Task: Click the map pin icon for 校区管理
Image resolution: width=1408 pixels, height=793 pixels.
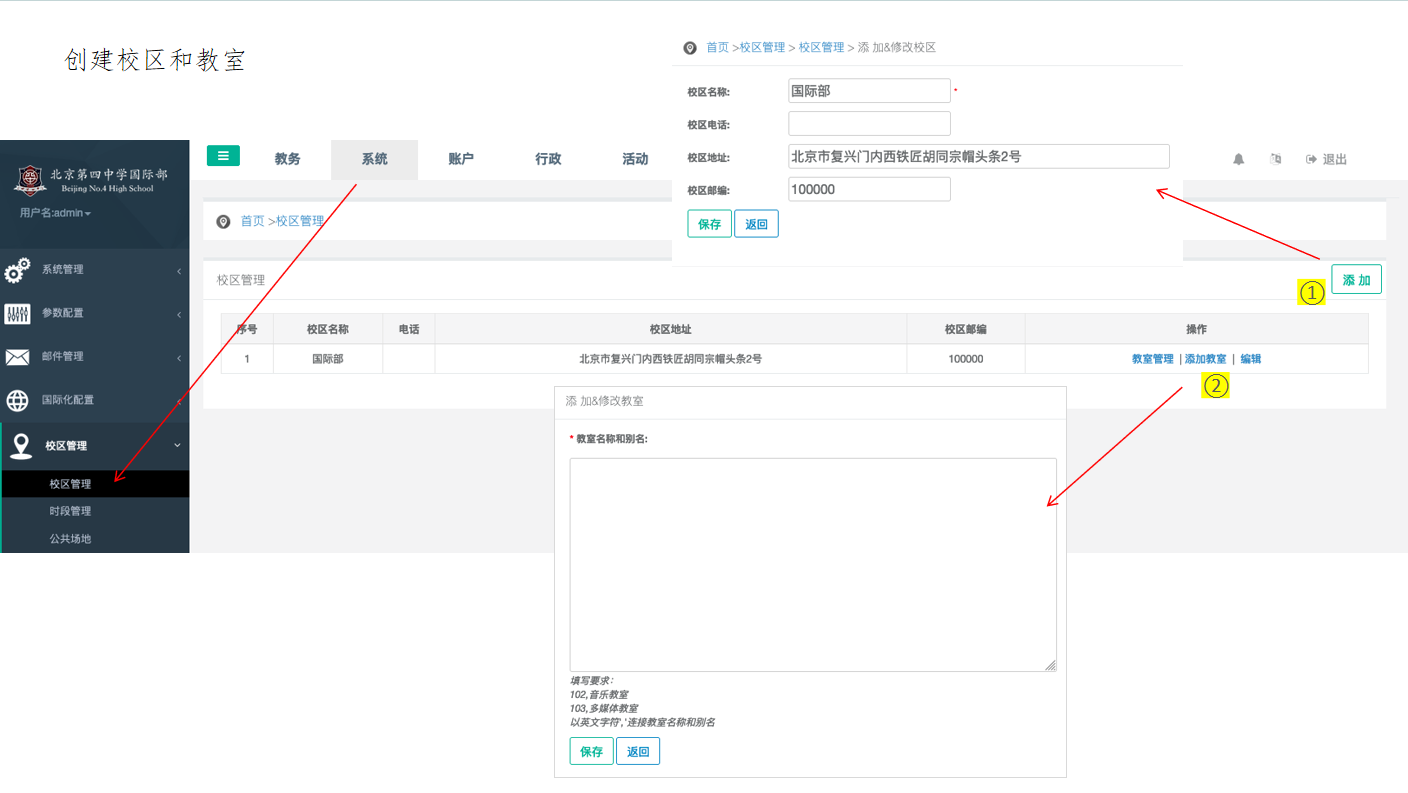Action: point(20,446)
